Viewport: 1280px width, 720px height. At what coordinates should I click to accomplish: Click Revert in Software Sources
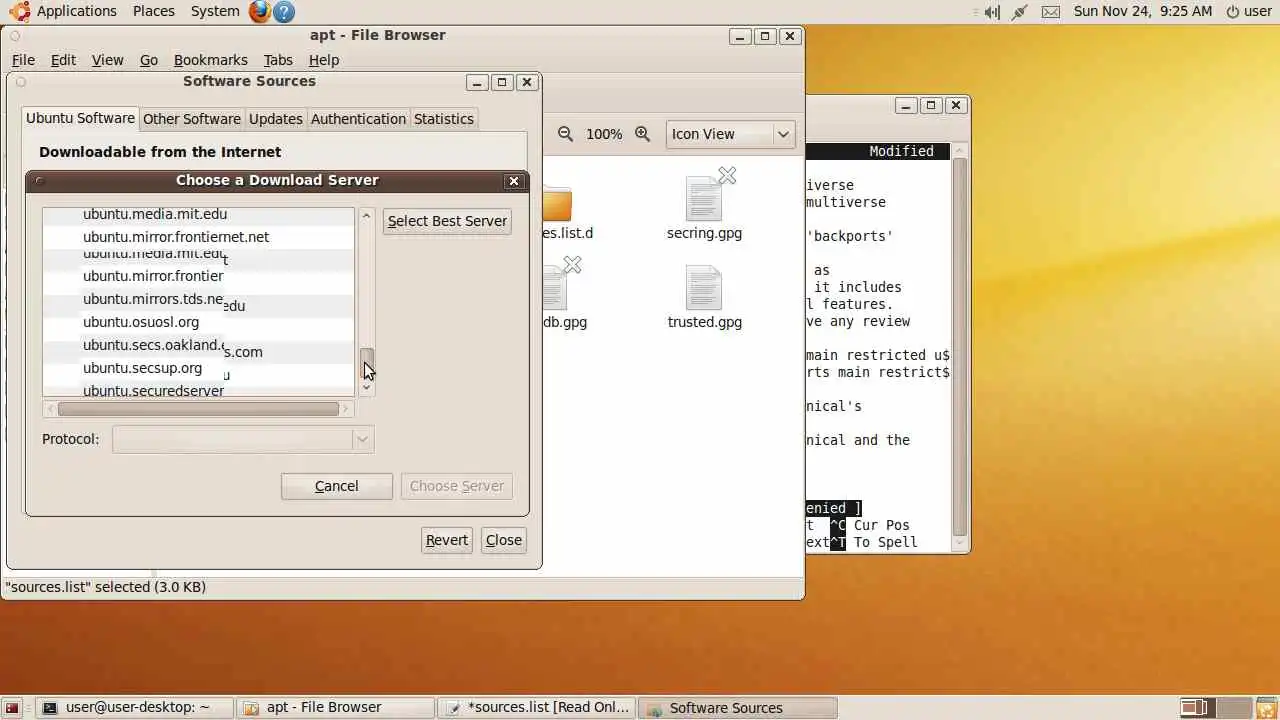click(447, 540)
